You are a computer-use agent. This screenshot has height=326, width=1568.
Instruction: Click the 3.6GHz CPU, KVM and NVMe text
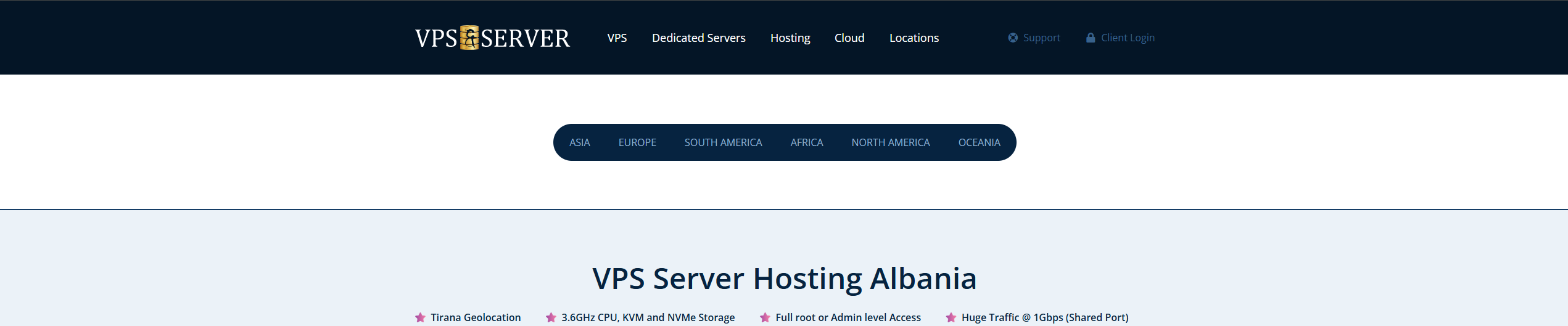(648, 317)
